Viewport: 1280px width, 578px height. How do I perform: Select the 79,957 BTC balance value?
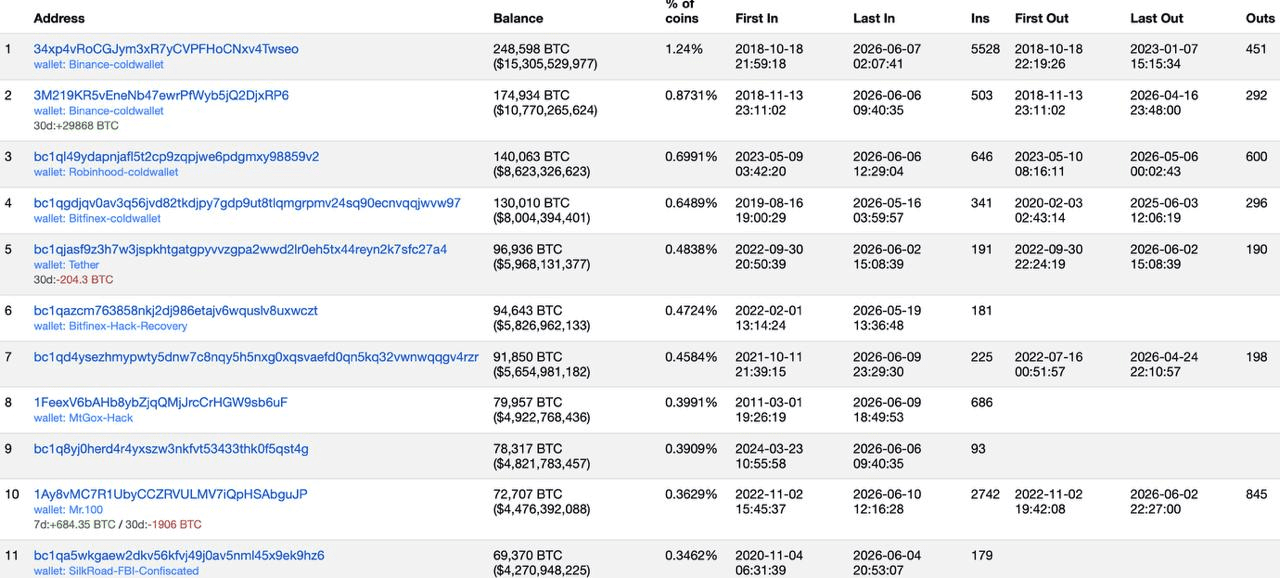click(x=528, y=403)
